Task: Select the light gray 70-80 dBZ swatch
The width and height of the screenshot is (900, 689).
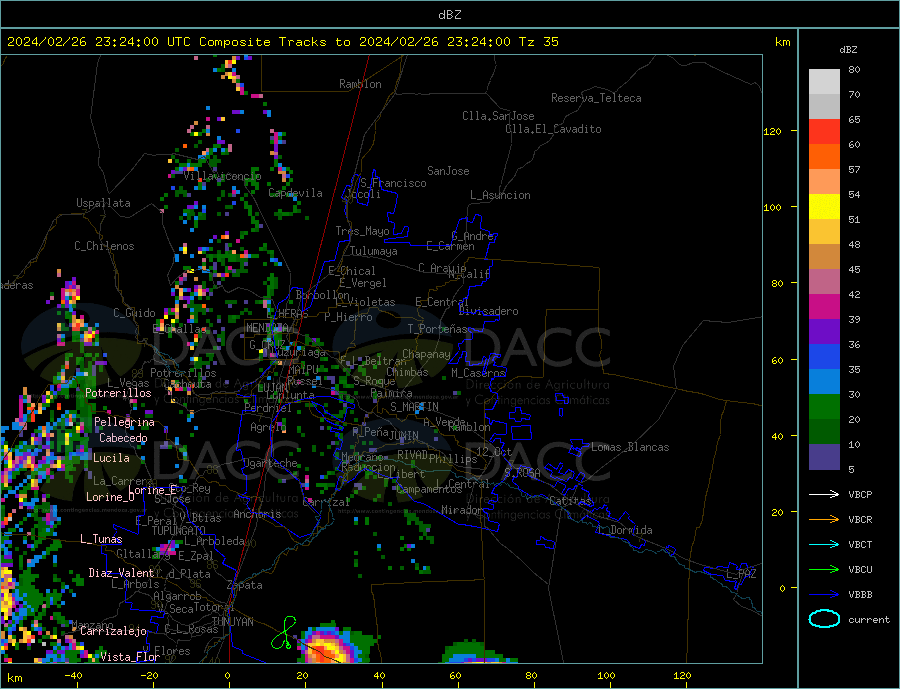Action: [824, 82]
